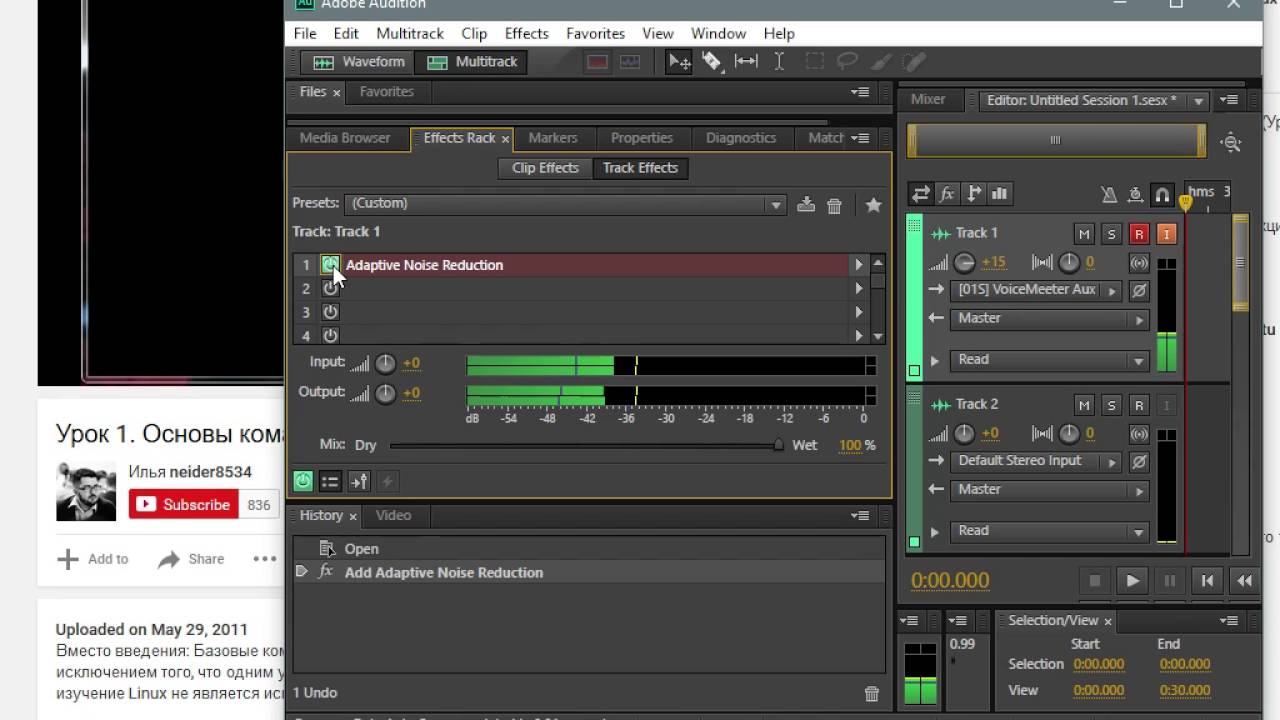This screenshot has height=720, width=1280.
Task: Move playhead to previous marker
Action: click(x=1208, y=580)
